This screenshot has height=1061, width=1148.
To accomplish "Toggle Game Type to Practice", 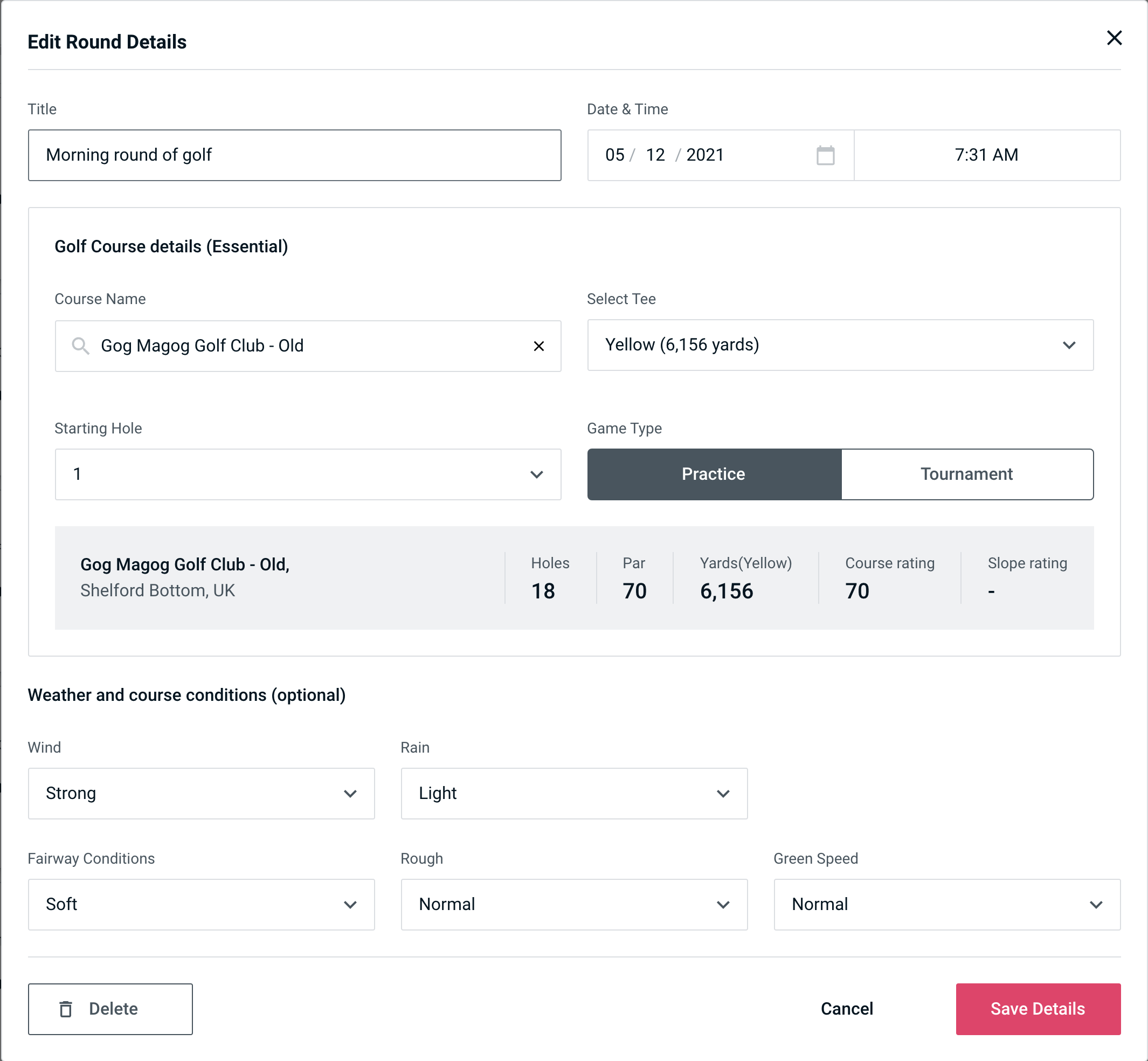I will coord(713,474).
